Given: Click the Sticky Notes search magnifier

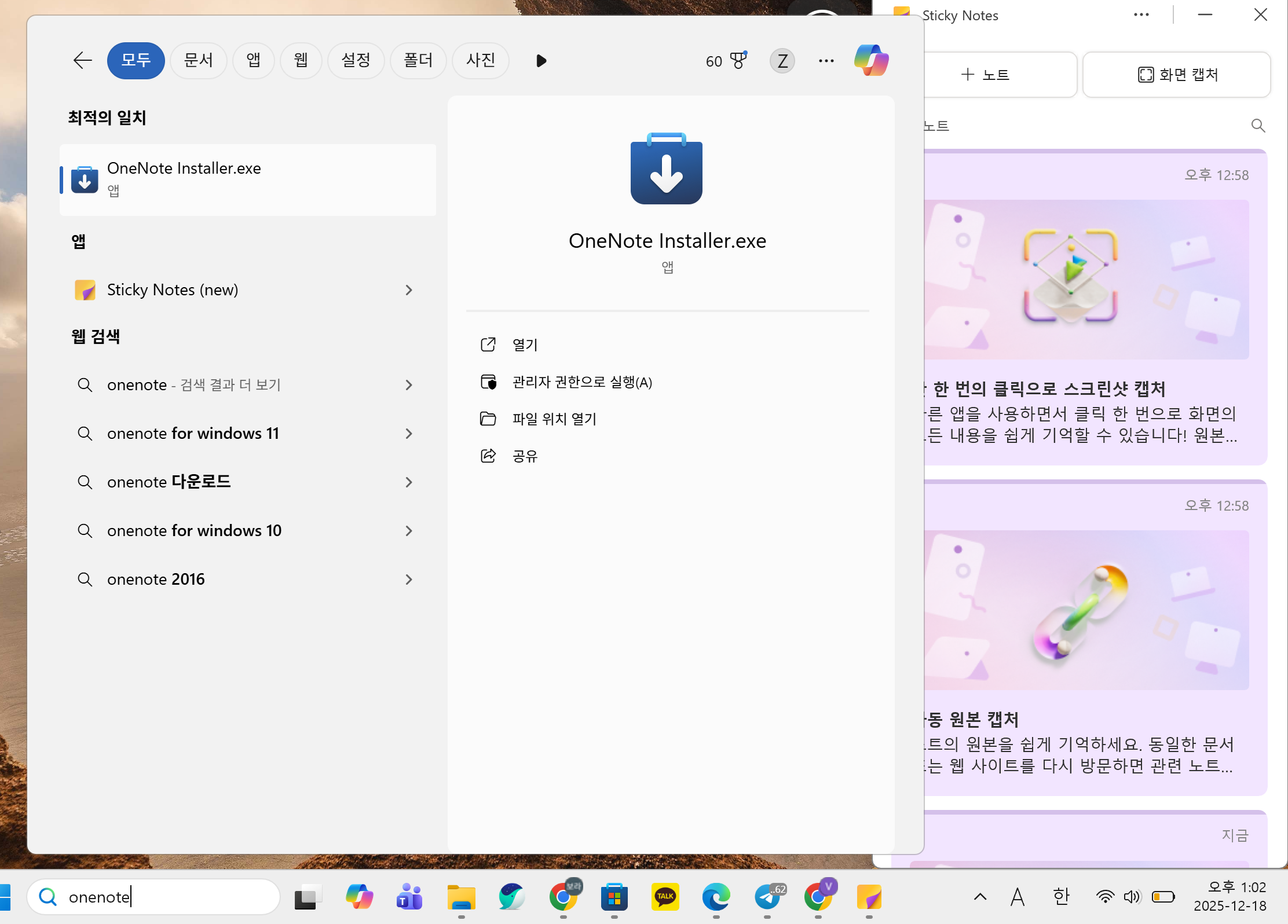Looking at the screenshot, I should pos(1258,126).
